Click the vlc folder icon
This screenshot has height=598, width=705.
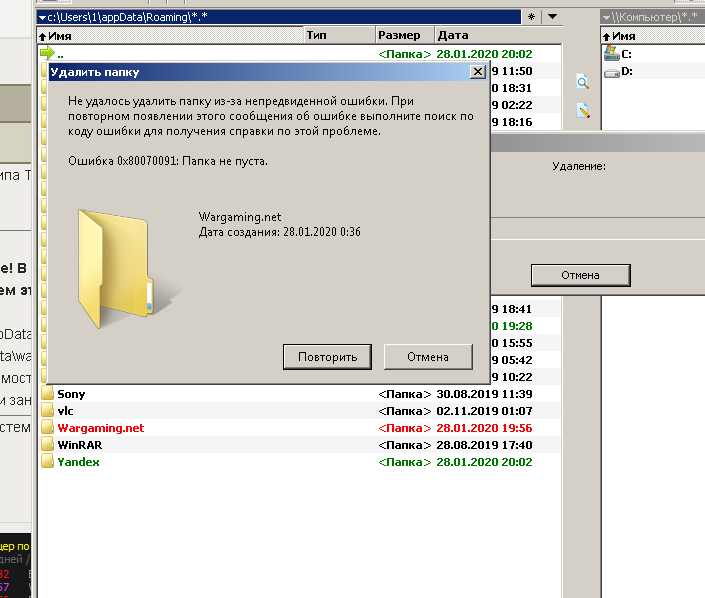pyautogui.click(x=47, y=411)
